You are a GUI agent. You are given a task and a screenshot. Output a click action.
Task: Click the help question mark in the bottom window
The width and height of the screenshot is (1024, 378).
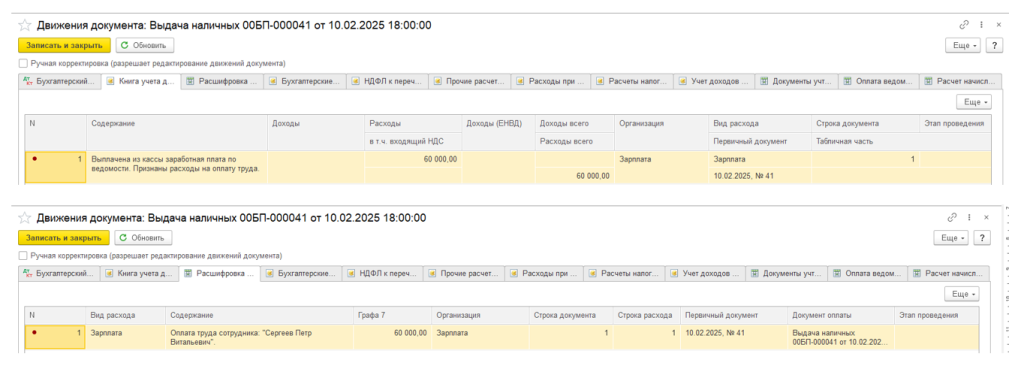[982, 238]
